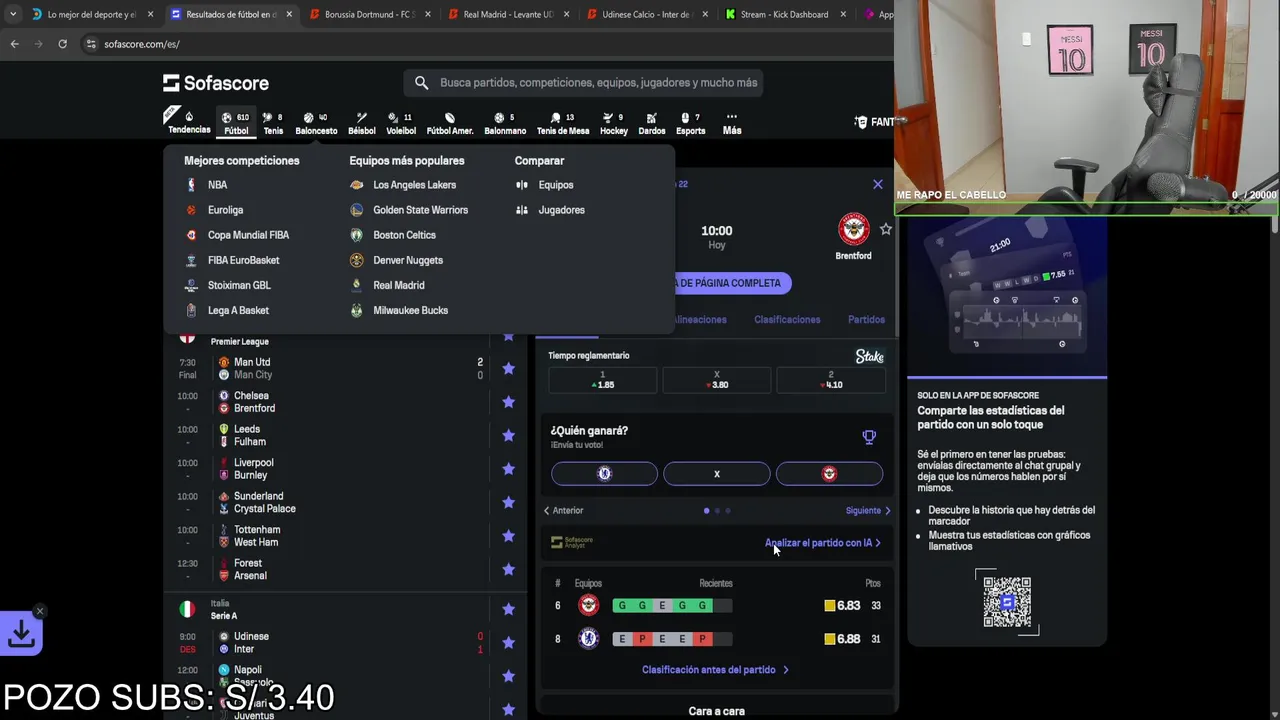Toggle favorite star for Sunderland Crystal Palace
The width and height of the screenshot is (1280, 720).
(508, 502)
